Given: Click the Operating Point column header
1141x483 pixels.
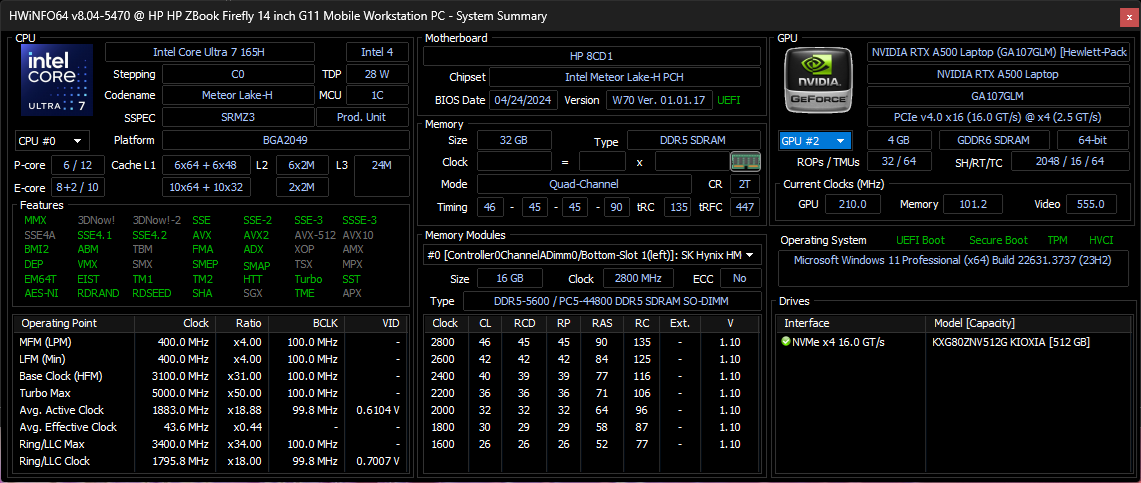Looking at the screenshot, I should pos(58,323).
